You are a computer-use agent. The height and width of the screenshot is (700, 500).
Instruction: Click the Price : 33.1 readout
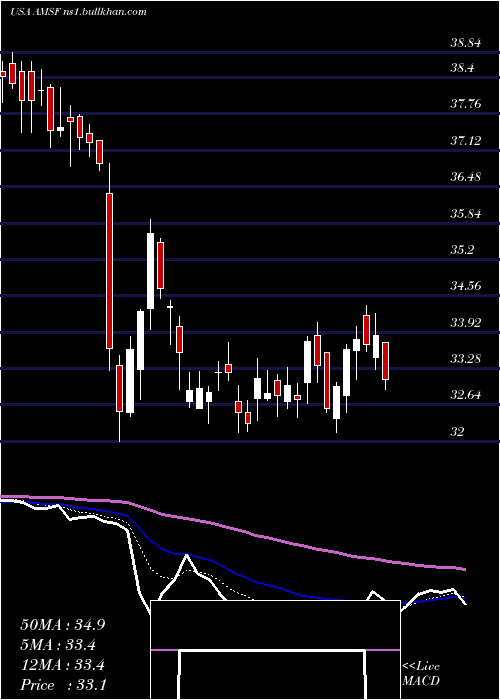pyautogui.click(x=63, y=685)
